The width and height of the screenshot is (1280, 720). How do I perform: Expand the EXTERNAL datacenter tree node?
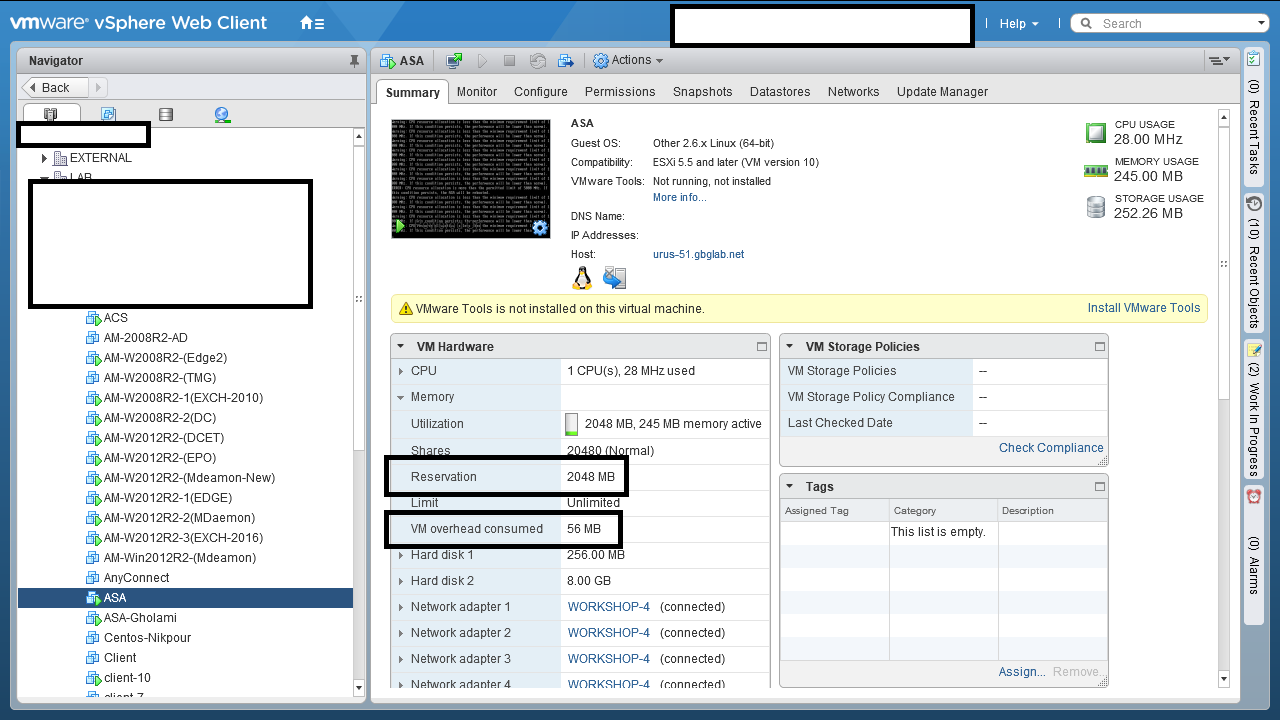coord(45,158)
